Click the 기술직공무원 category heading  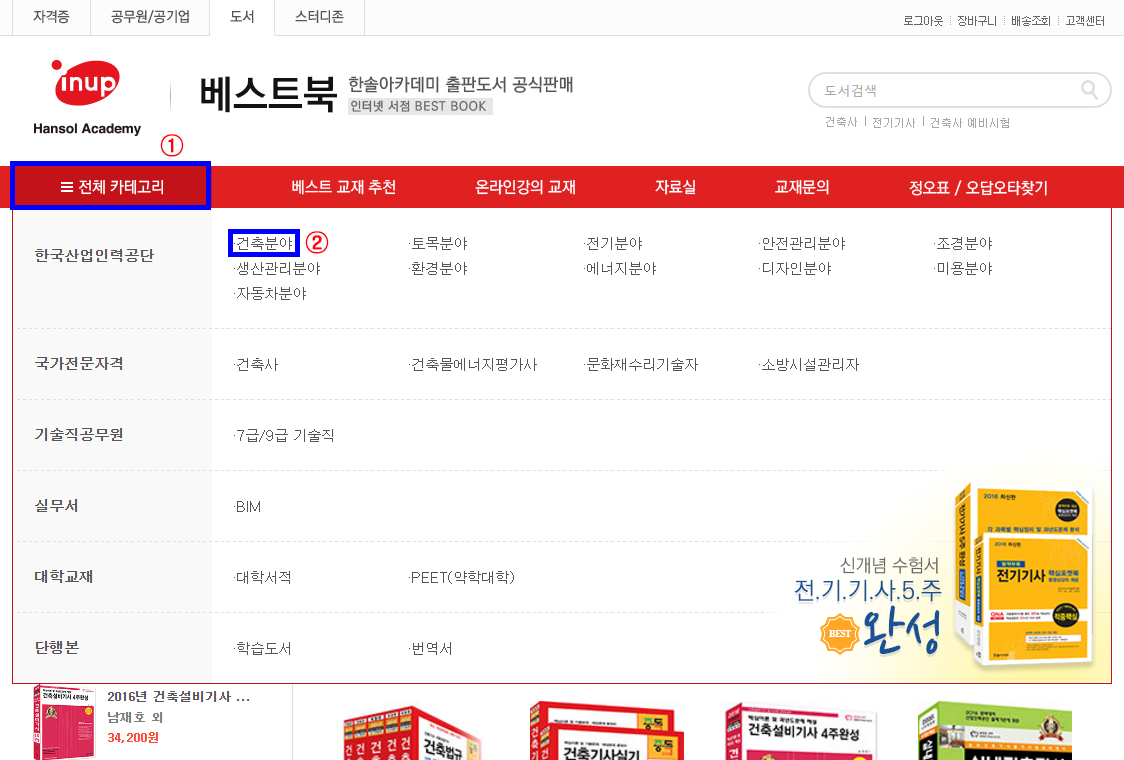(x=79, y=434)
